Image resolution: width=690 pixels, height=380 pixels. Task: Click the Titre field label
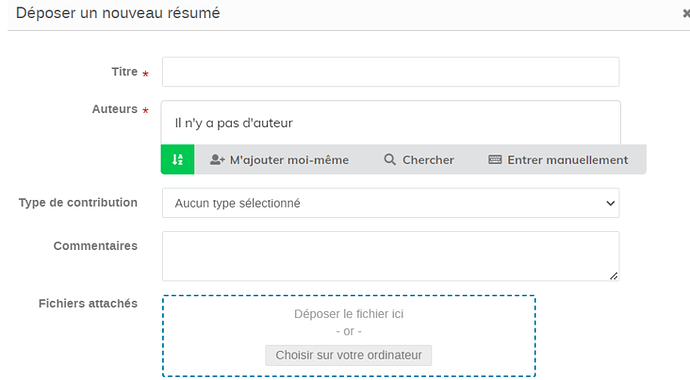pos(125,72)
